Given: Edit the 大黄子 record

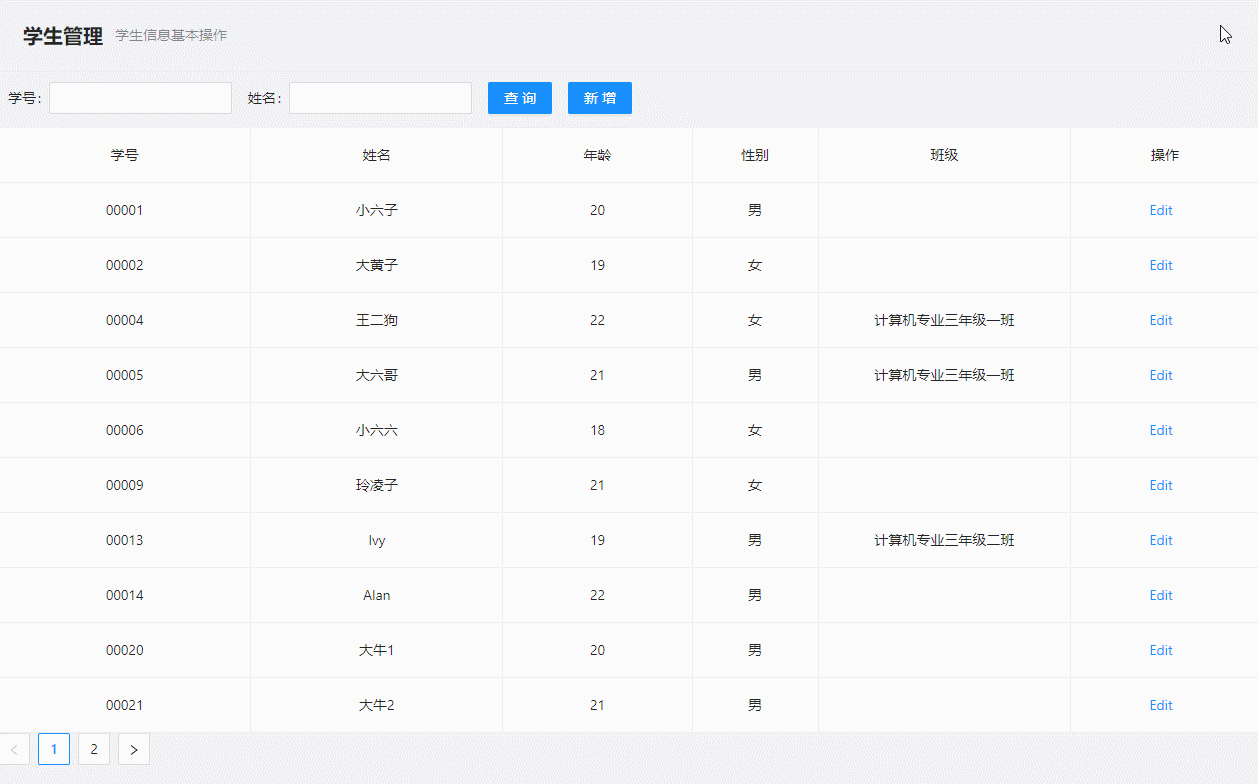Looking at the screenshot, I should 1161,265.
